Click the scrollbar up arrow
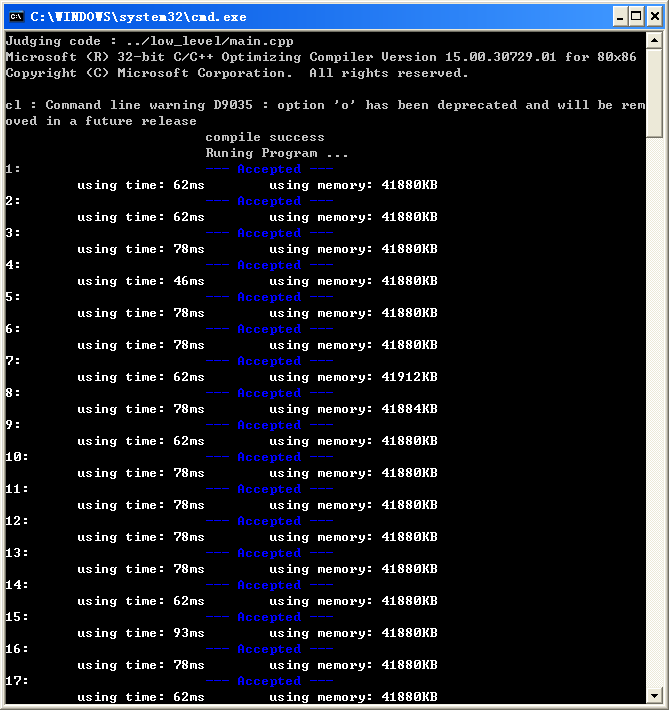The image size is (669, 710). click(x=654, y=41)
